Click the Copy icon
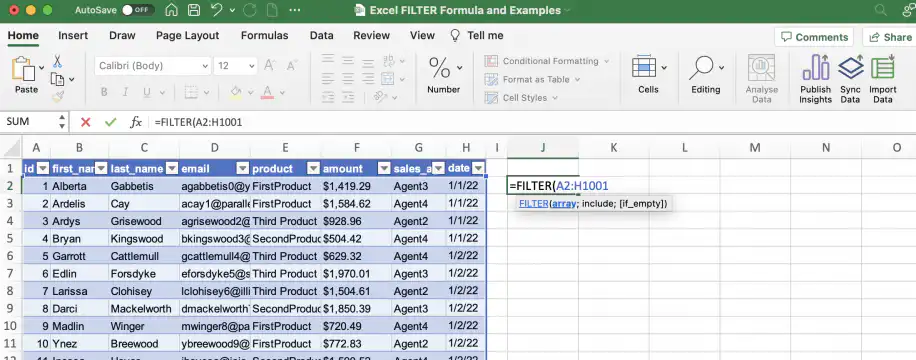Image resolution: width=916 pixels, height=360 pixels. [x=57, y=79]
